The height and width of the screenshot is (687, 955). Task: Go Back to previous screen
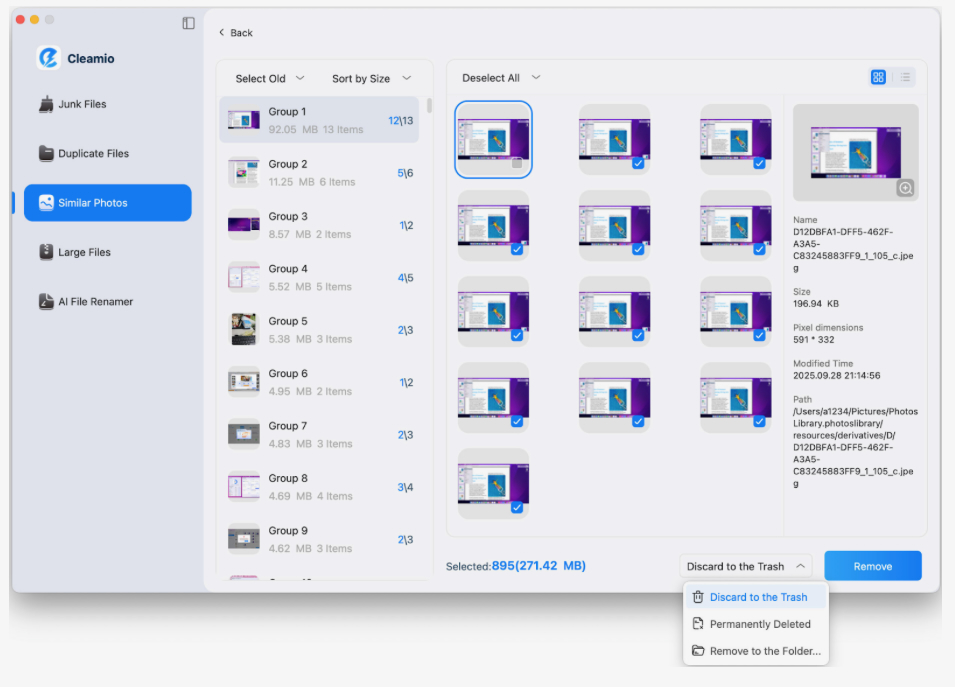click(x=236, y=33)
